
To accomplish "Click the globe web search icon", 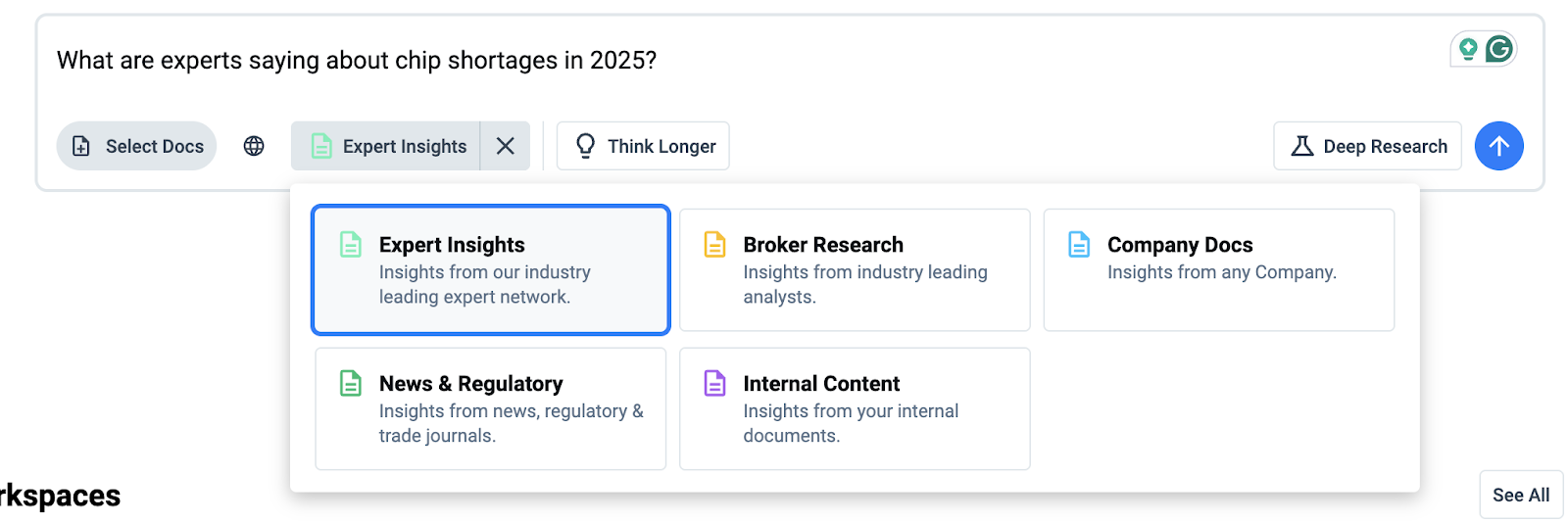I will pos(254,146).
